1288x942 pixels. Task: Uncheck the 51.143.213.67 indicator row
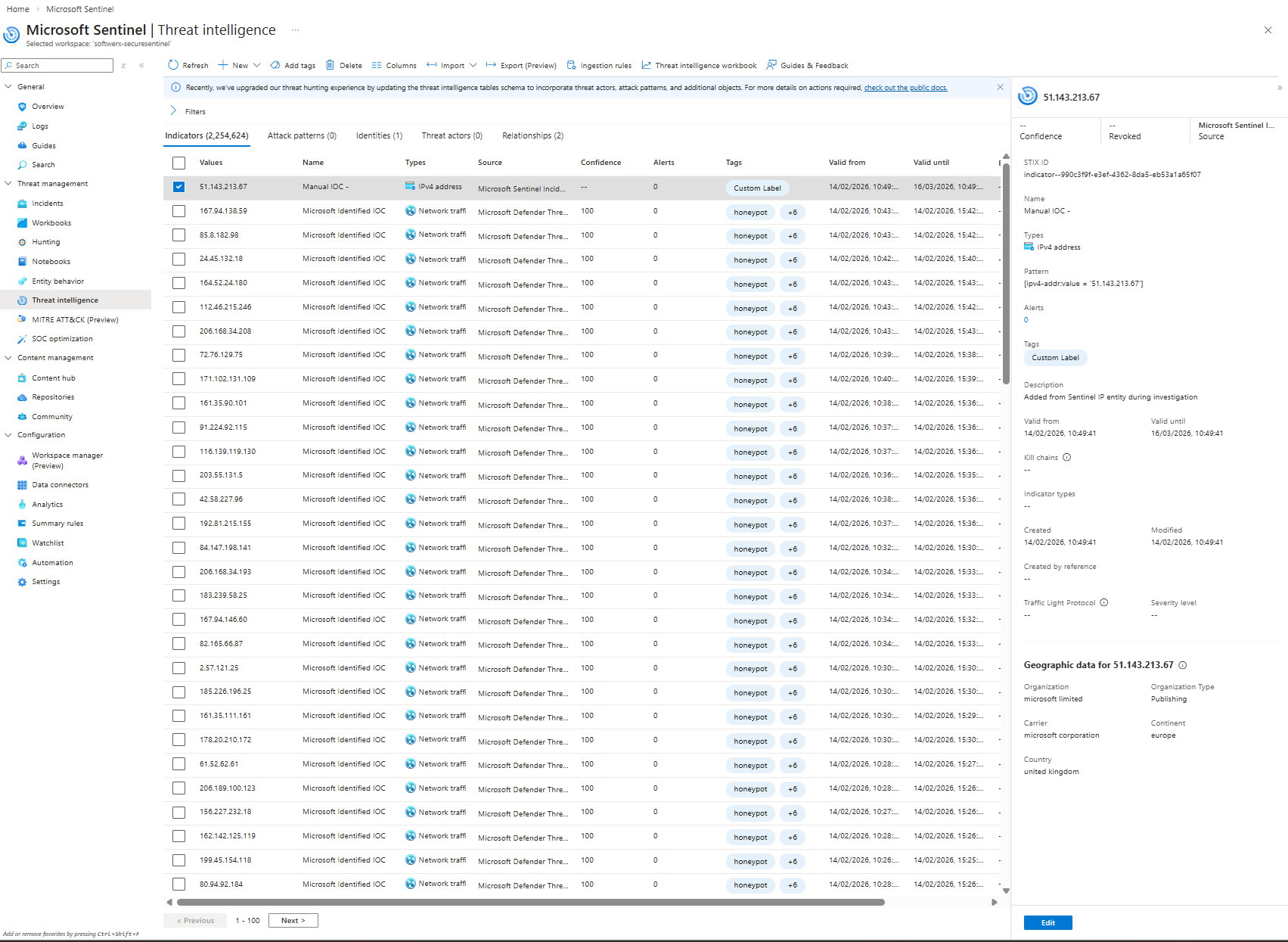[178, 187]
